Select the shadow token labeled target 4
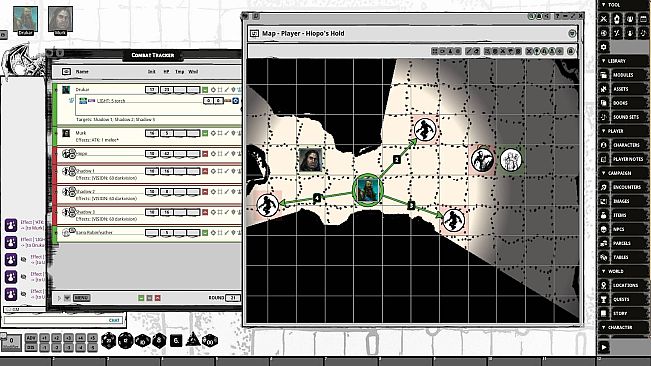The image size is (651, 366). [268, 205]
